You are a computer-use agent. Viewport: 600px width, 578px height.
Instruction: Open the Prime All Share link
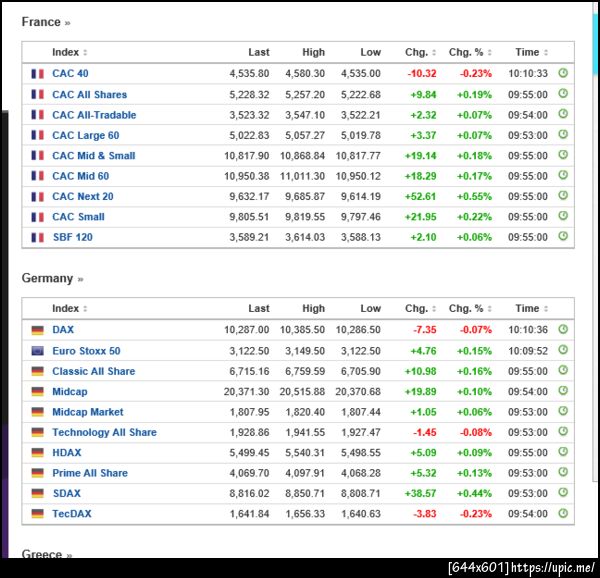tap(90, 473)
